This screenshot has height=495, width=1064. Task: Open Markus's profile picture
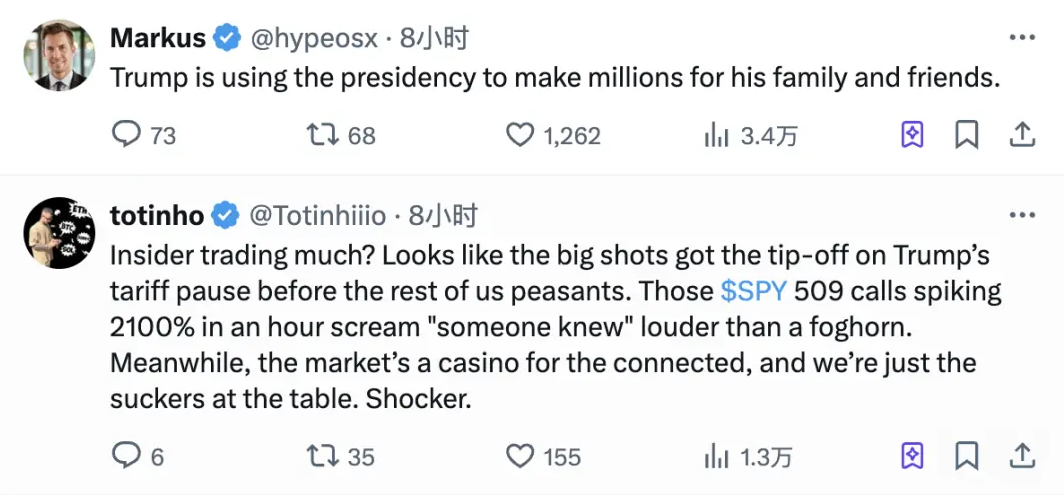[x=59, y=56]
